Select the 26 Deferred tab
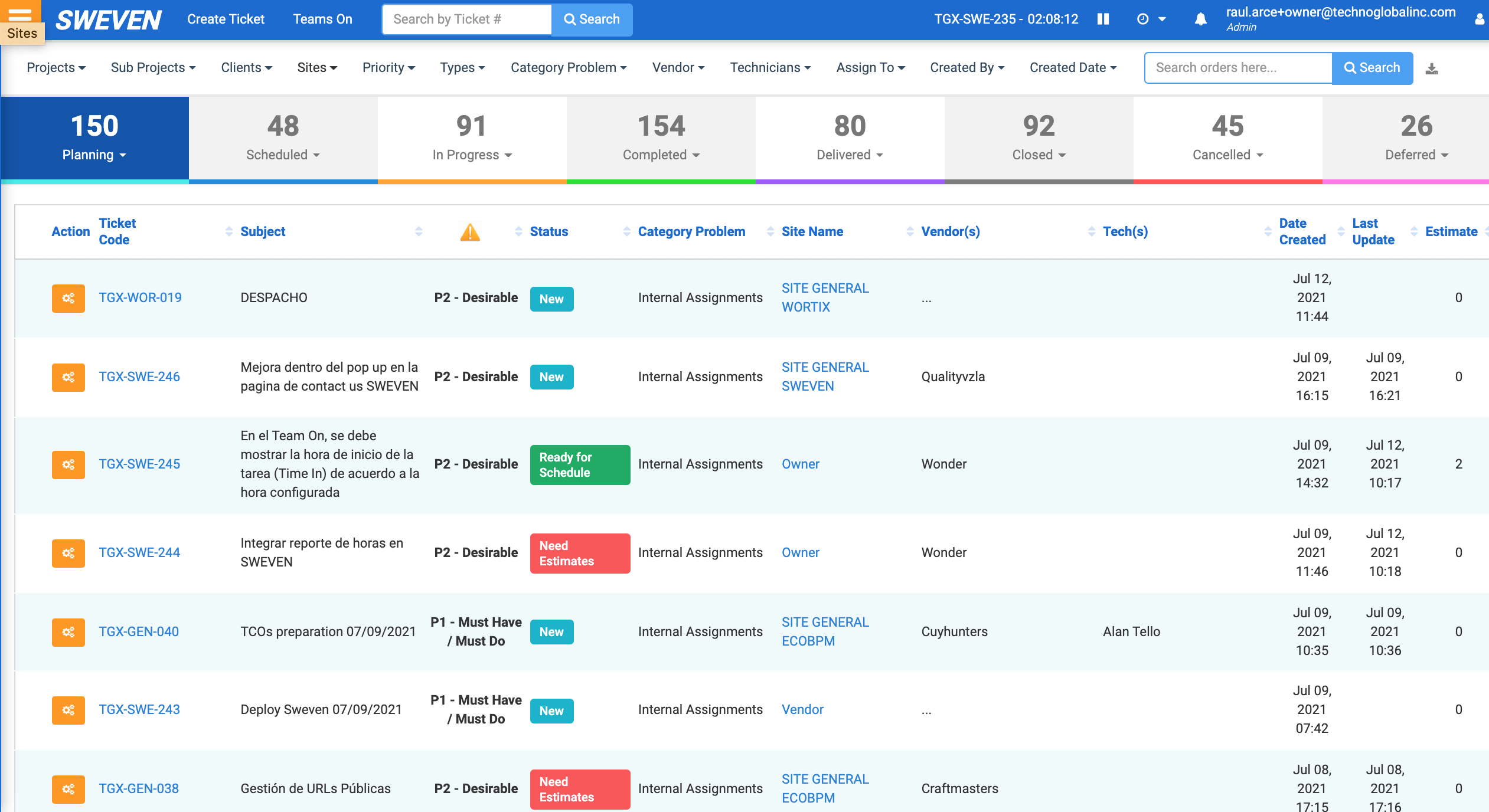Image resolution: width=1489 pixels, height=812 pixels. pos(1406,139)
